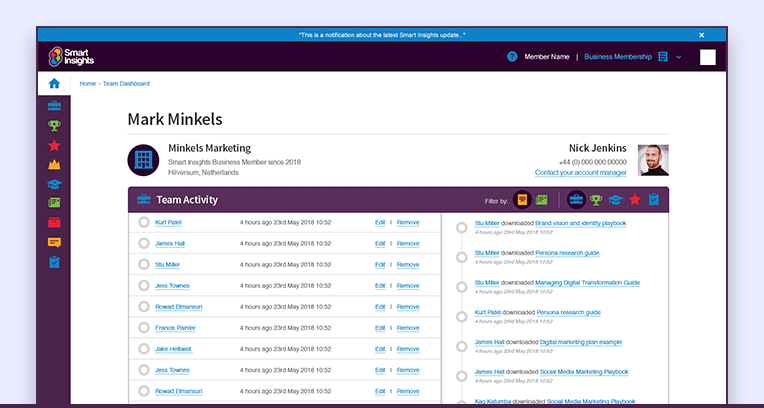
Task: Filter Team Activity by the trophy icon
Action: click(x=596, y=199)
